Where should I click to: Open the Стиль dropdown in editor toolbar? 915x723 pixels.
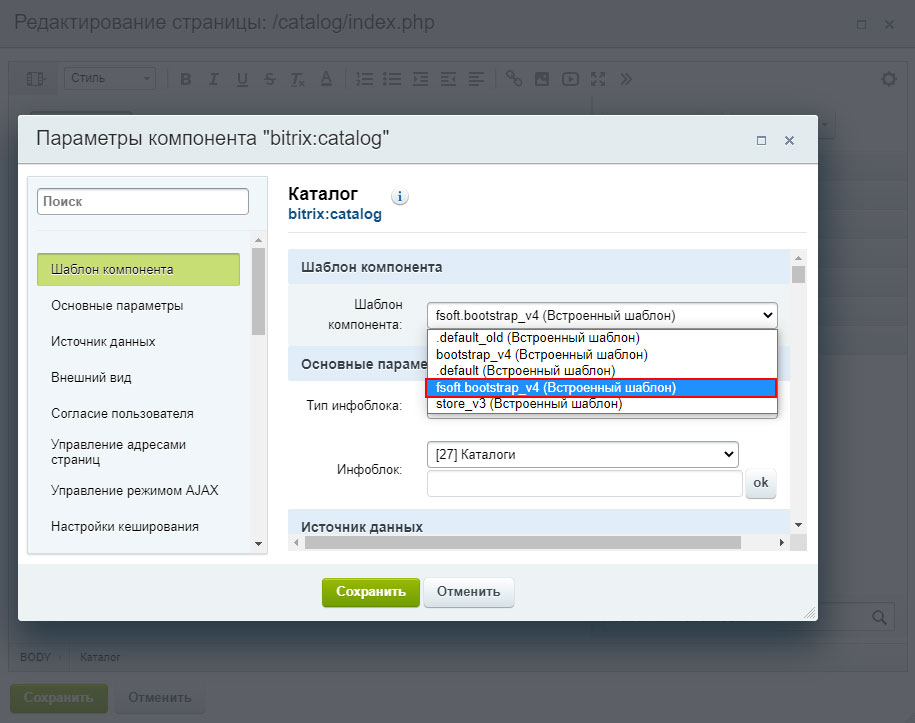point(110,79)
